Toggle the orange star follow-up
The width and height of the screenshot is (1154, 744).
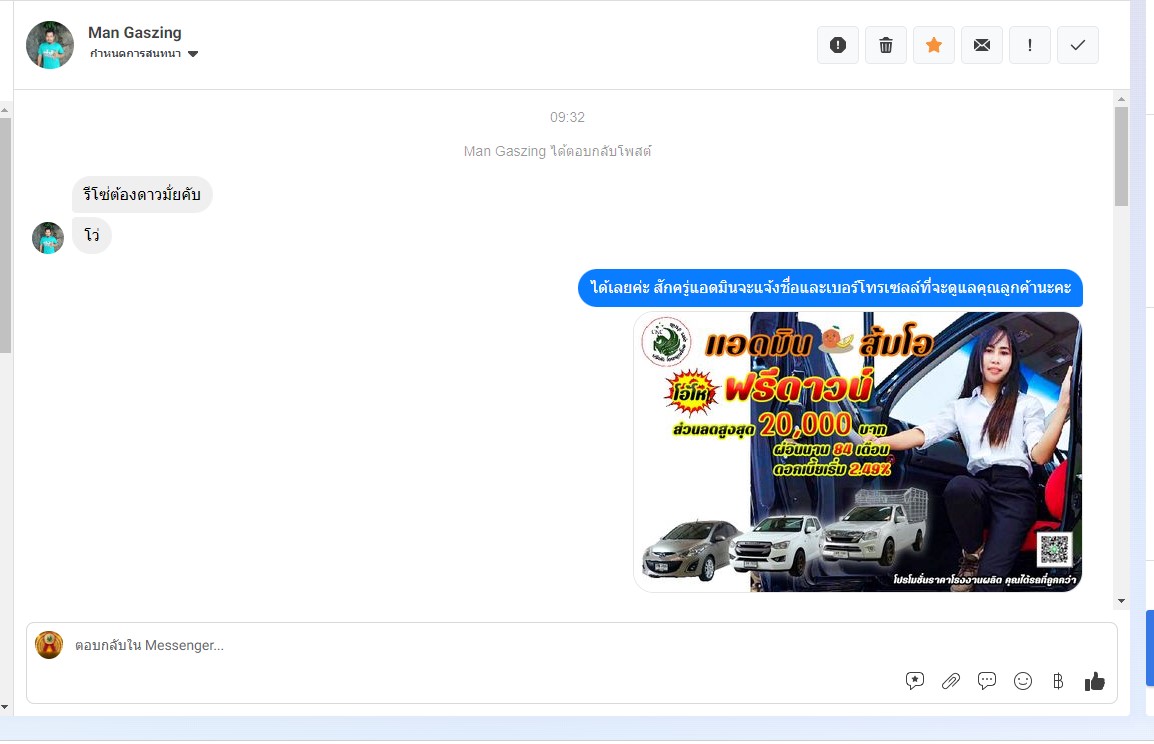934,45
